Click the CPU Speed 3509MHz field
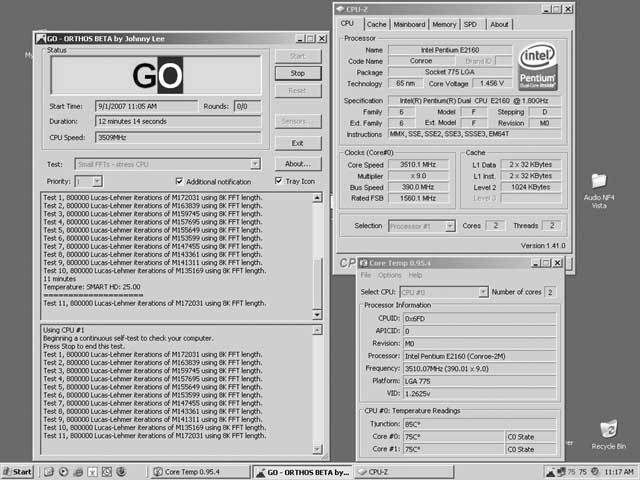This screenshot has height=480, width=640. pyautogui.click(x=178, y=138)
